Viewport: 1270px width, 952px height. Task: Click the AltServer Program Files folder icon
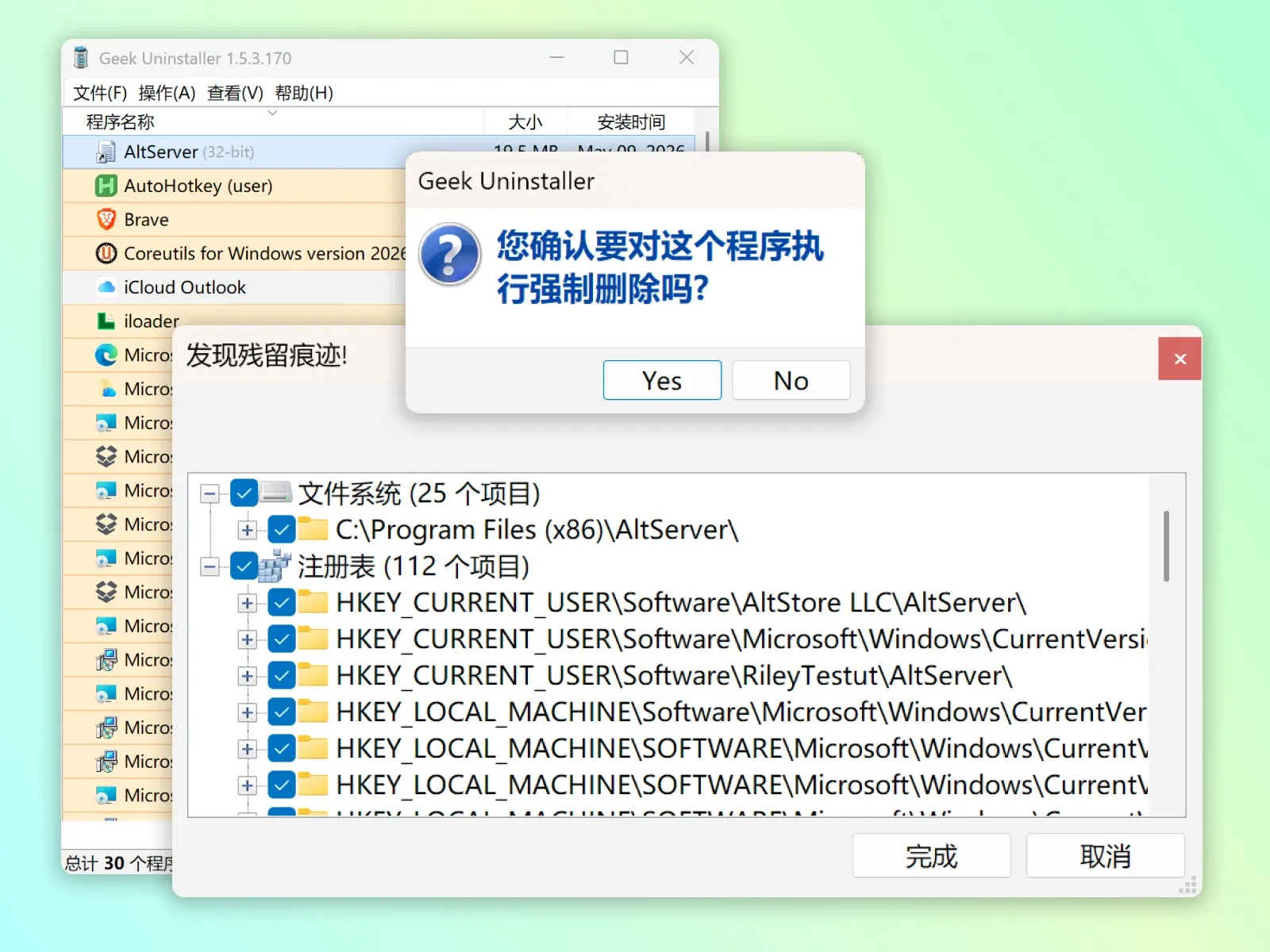(314, 528)
